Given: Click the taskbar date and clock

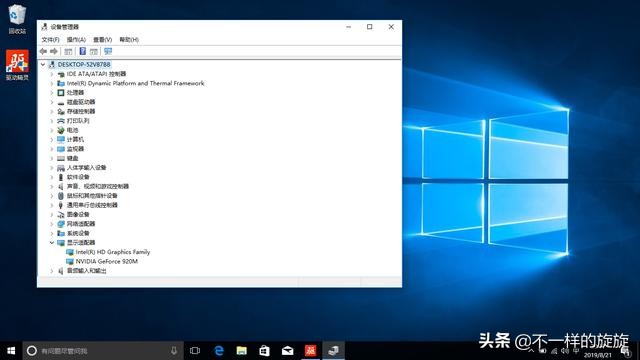Looking at the screenshot, I should tap(598, 355).
